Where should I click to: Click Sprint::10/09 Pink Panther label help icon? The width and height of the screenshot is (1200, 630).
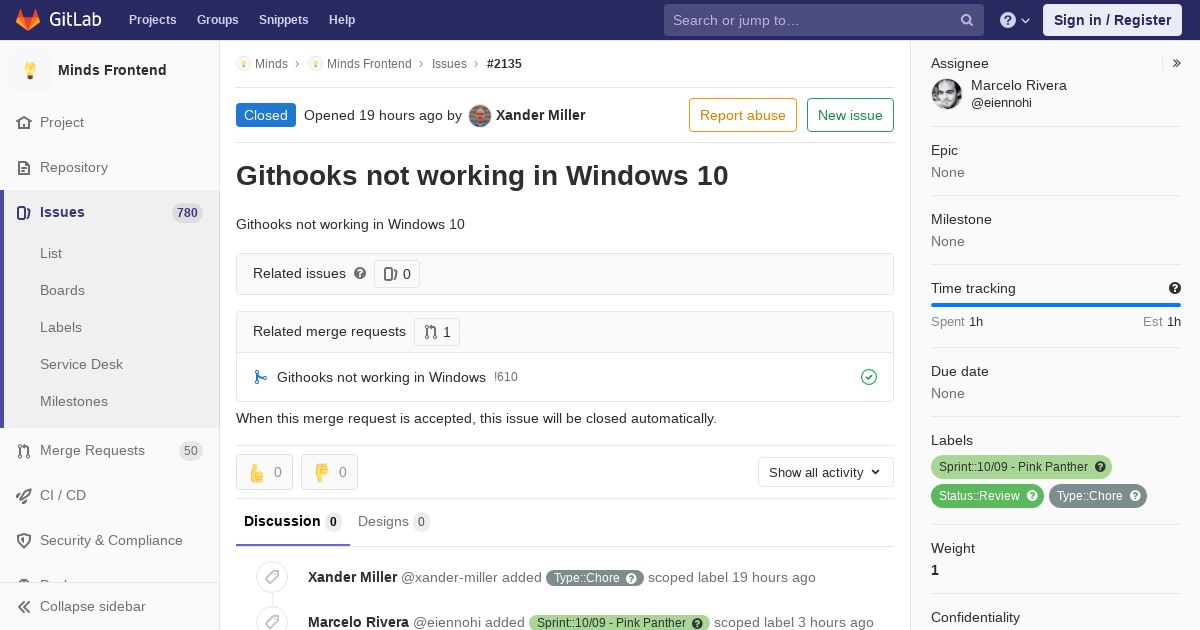coord(1100,467)
